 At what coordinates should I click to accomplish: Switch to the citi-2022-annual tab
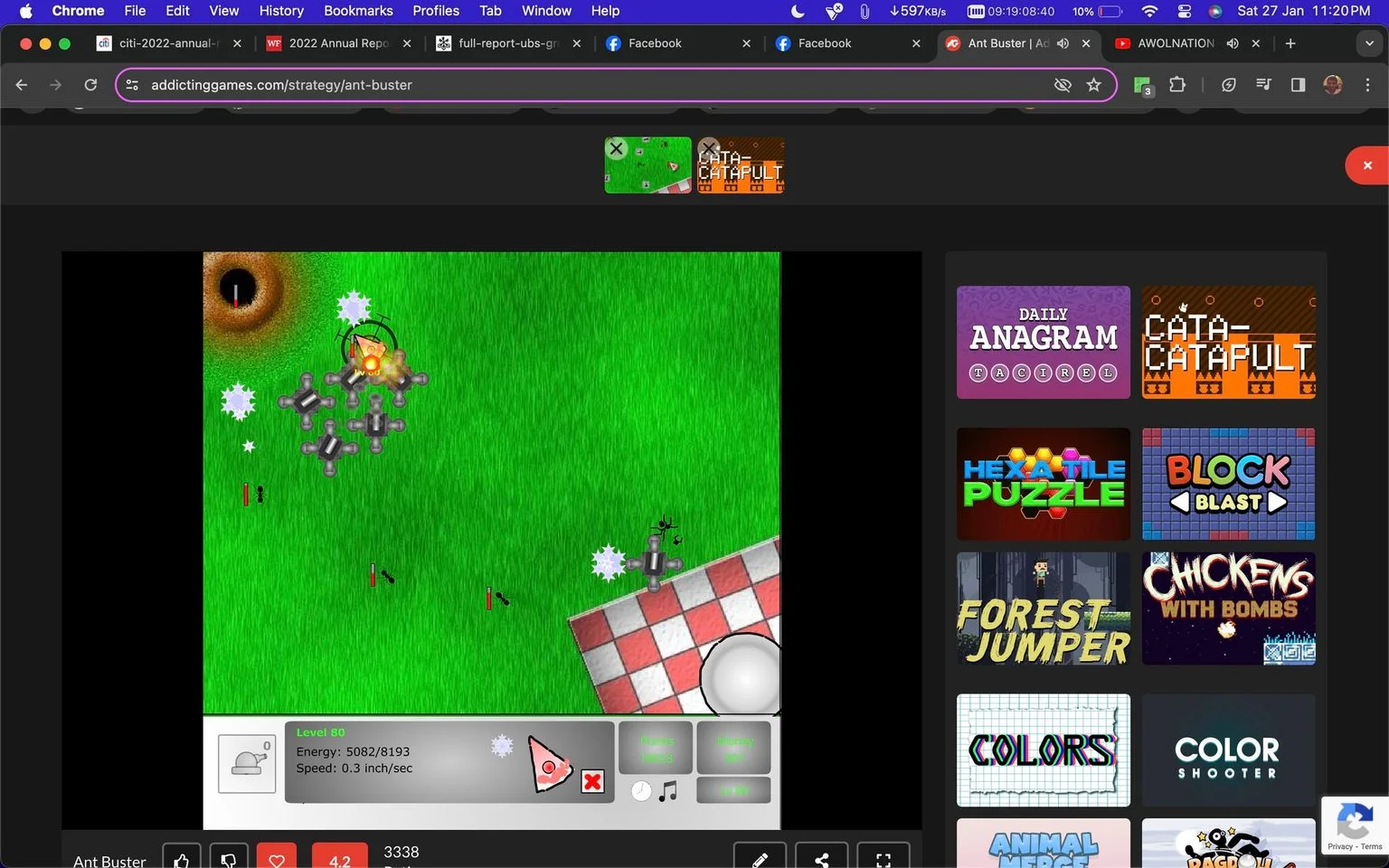pos(169,43)
